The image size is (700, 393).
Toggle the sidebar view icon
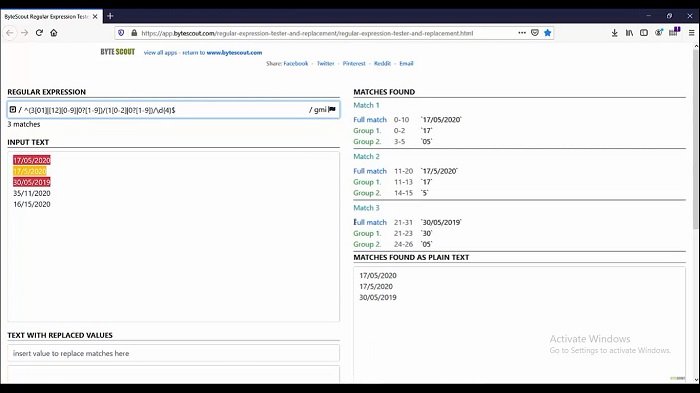point(644,33)
